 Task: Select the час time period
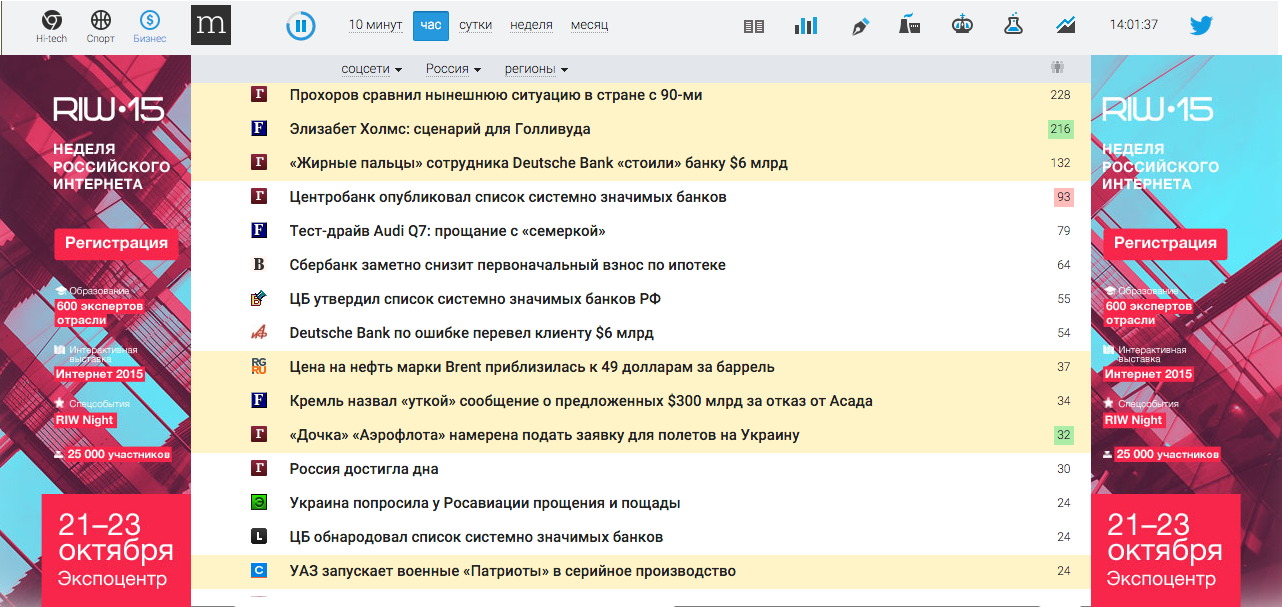point(431,25)
